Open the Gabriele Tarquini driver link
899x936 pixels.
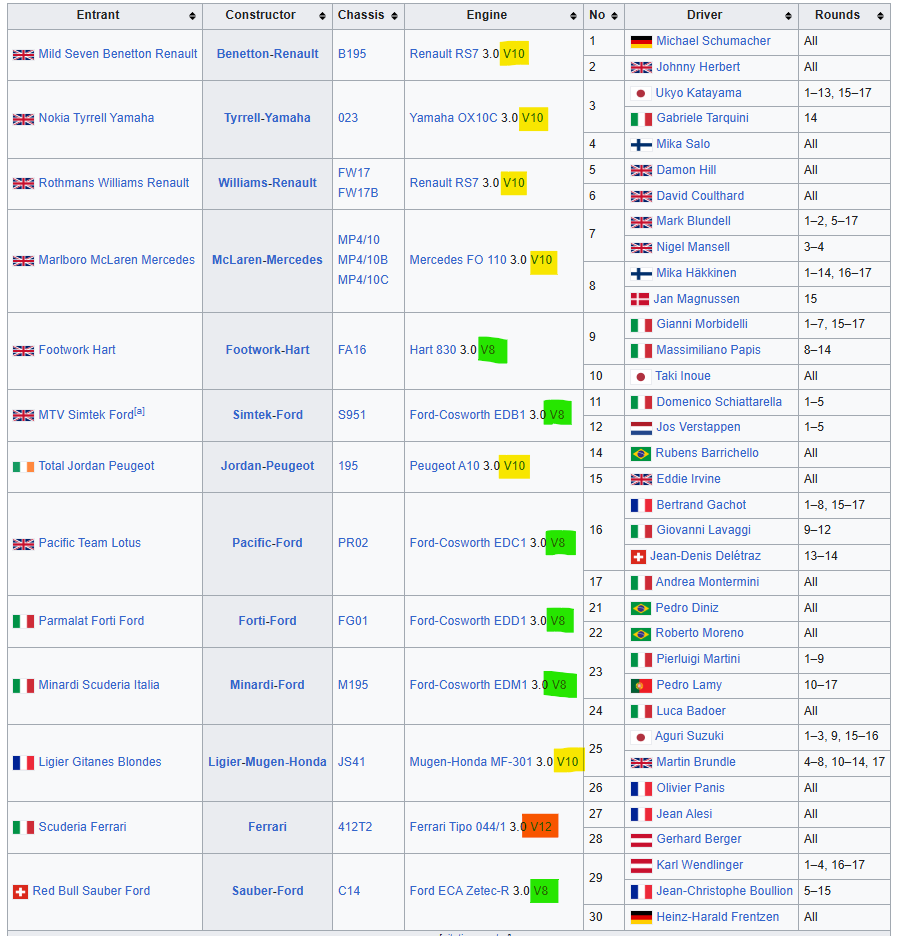[x=703, y=118]
